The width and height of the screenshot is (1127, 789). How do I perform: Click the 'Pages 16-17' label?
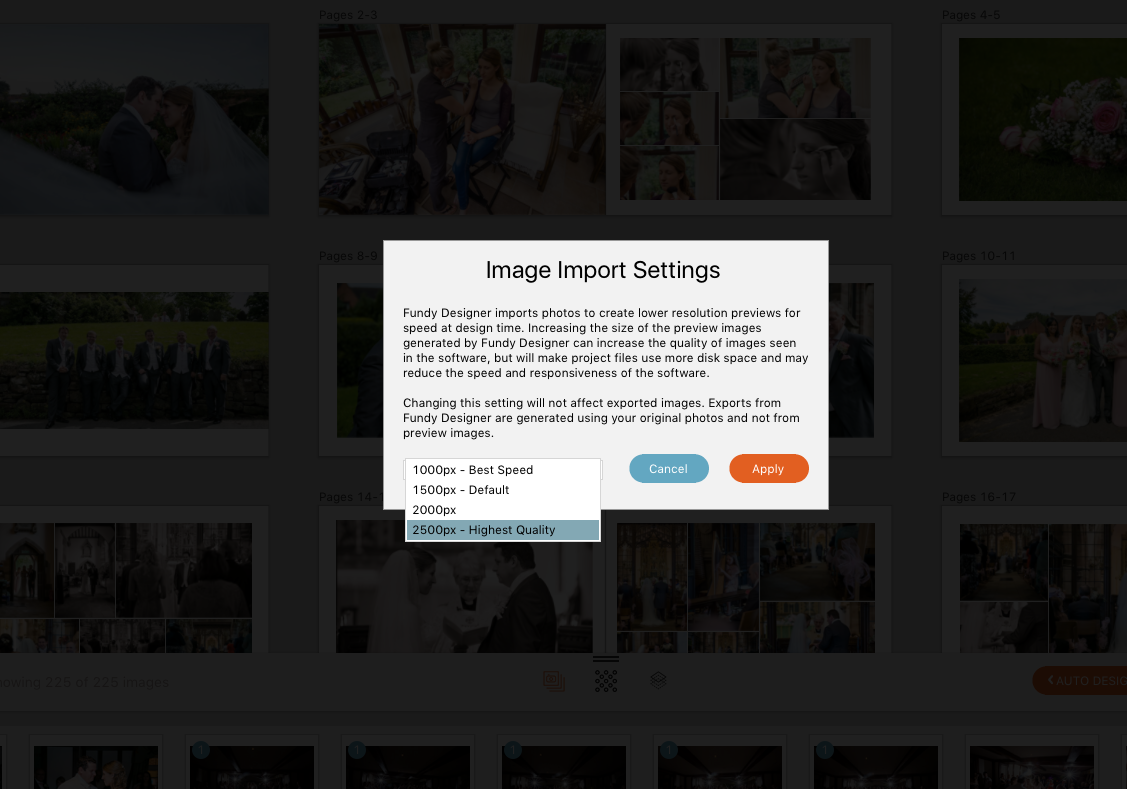pos(978,497)
